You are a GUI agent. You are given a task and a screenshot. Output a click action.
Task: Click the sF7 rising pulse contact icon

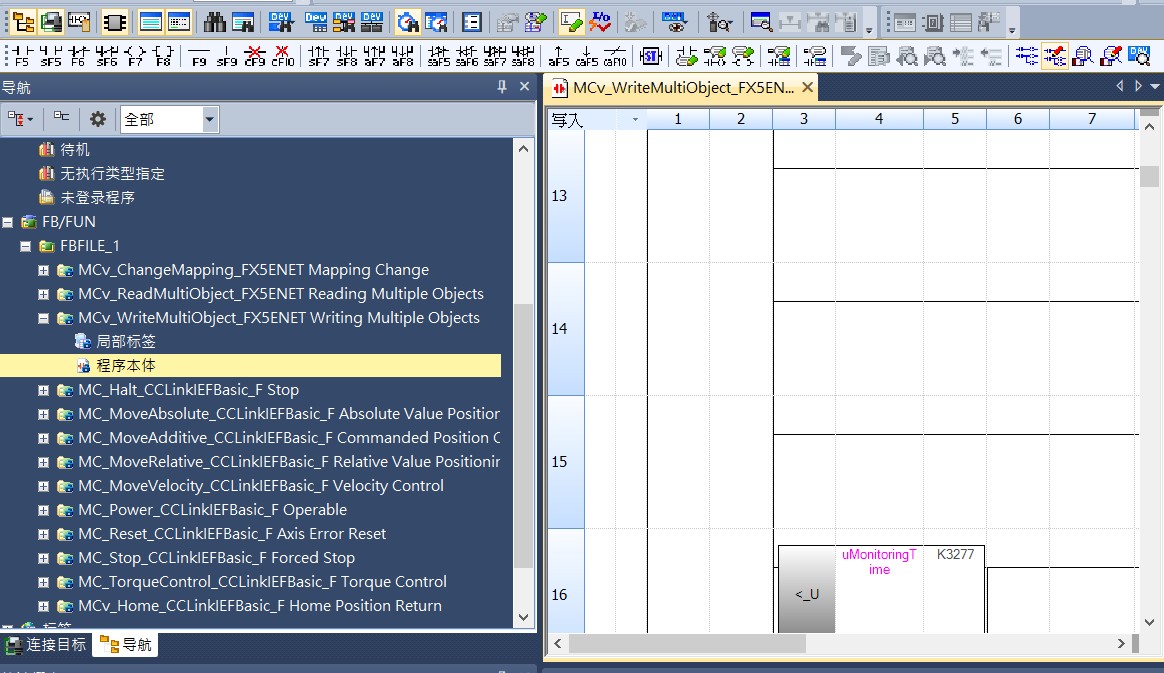tap(318, 55)
